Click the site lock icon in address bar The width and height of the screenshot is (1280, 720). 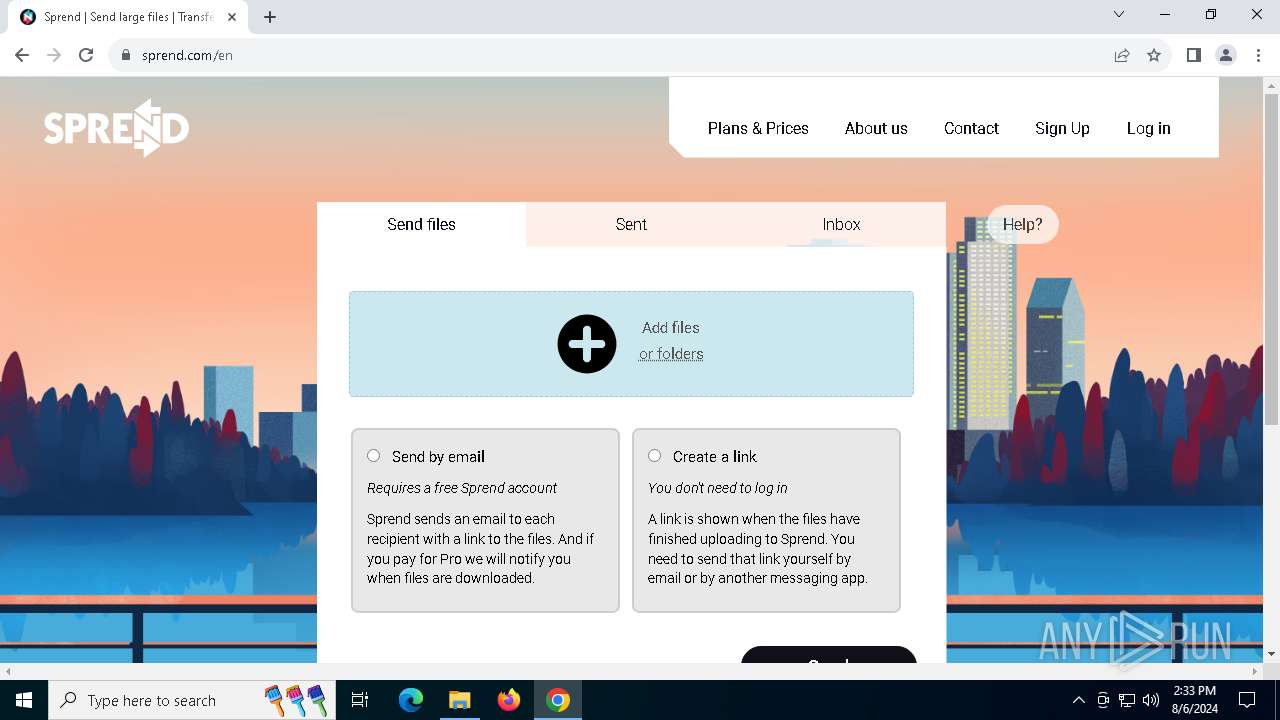pyautogui.click(x=126, y=55)
